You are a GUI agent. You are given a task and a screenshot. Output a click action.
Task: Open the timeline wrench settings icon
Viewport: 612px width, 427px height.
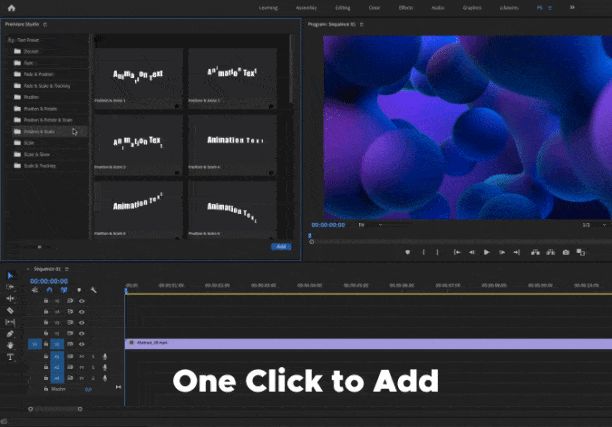[93, 290]
